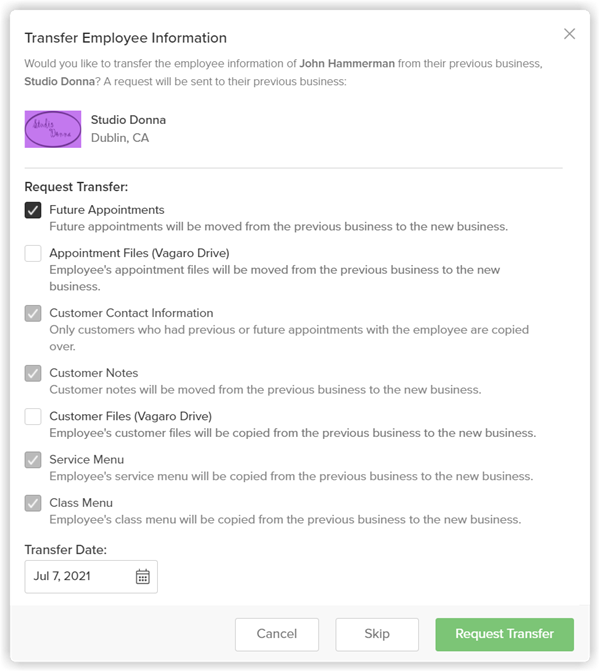Check the Customer Files (Vagaro Drive) box

[x=33, y=417]
